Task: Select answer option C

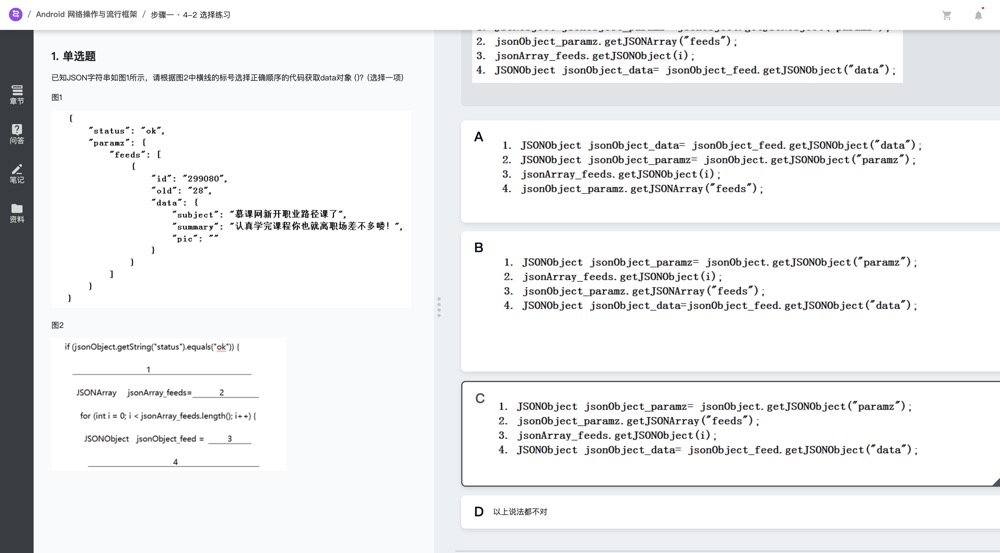Action: pos(730,434)
